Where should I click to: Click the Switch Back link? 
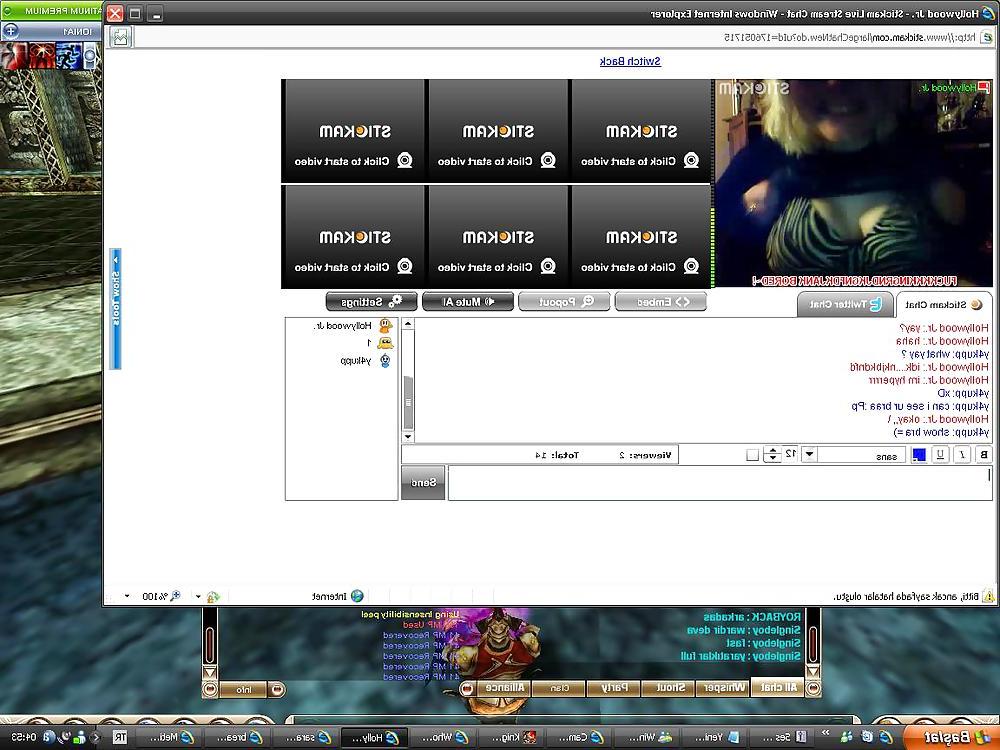[630, 61]
